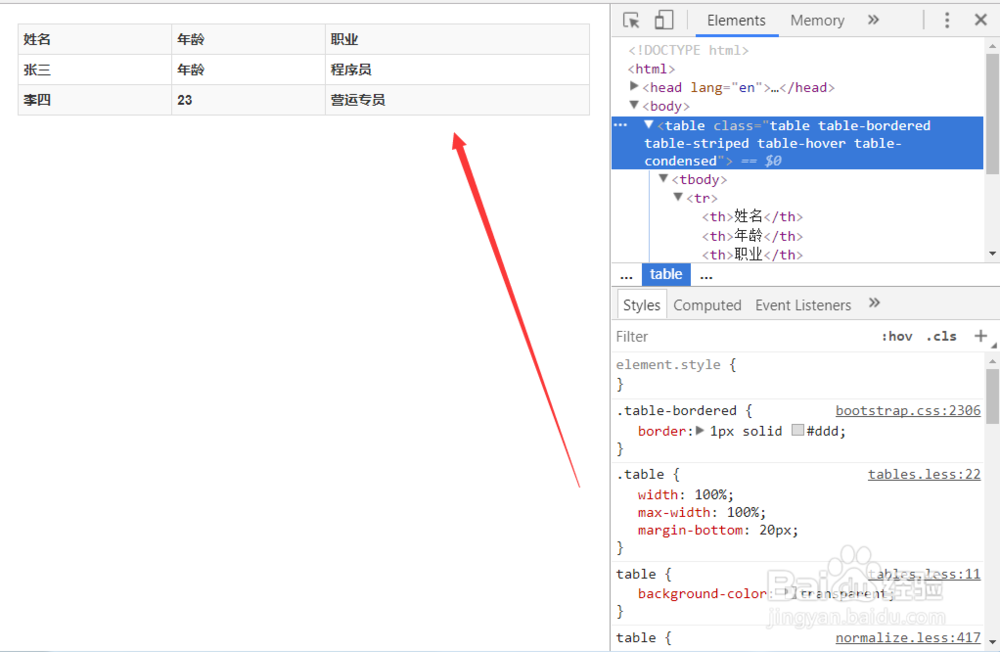Click the .table-bordered selector text
The height and width of the screenshot is (652, 1000).
pyautogui.click(x=677, y=410)
